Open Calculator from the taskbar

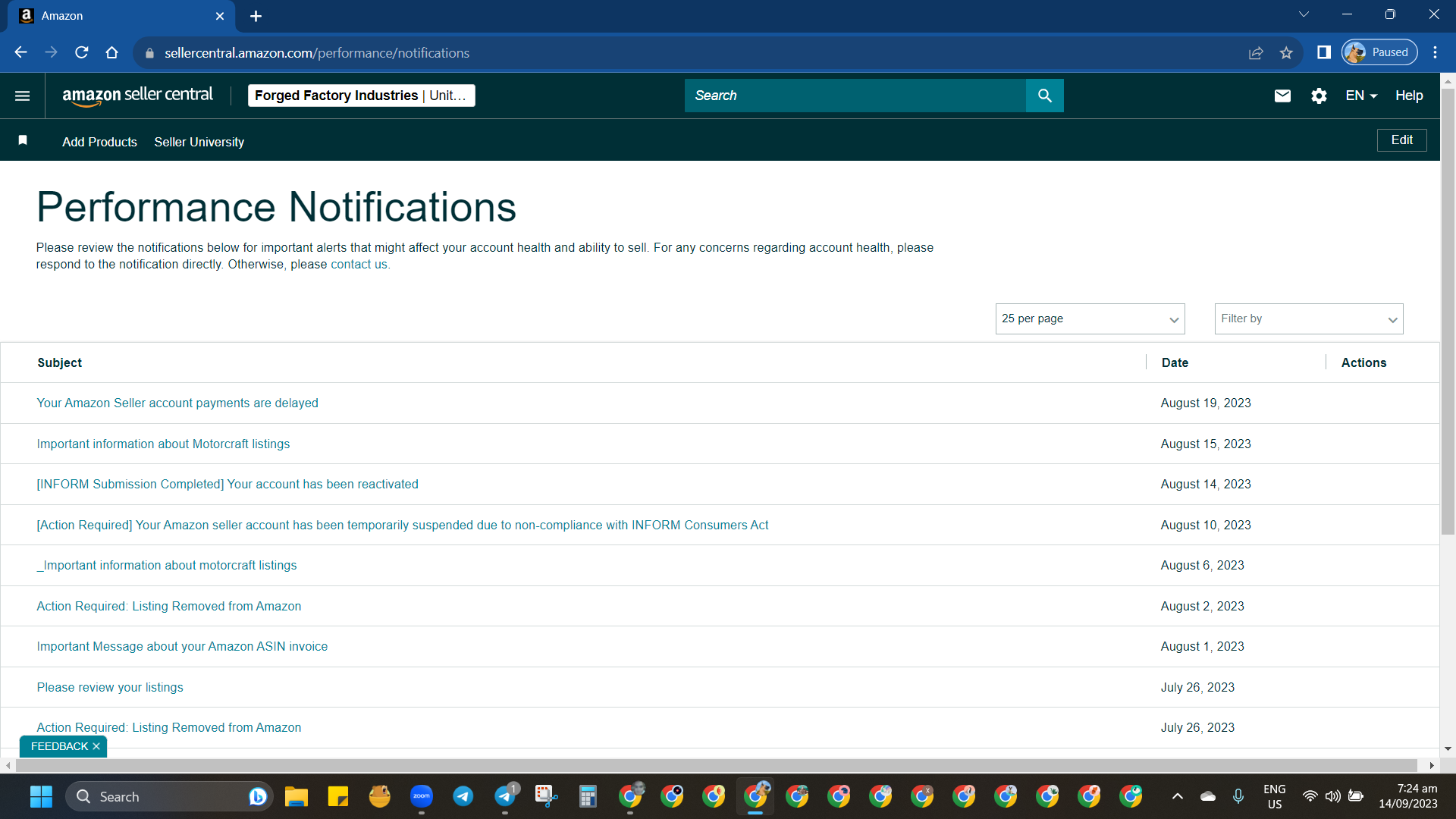click(588, 796)
